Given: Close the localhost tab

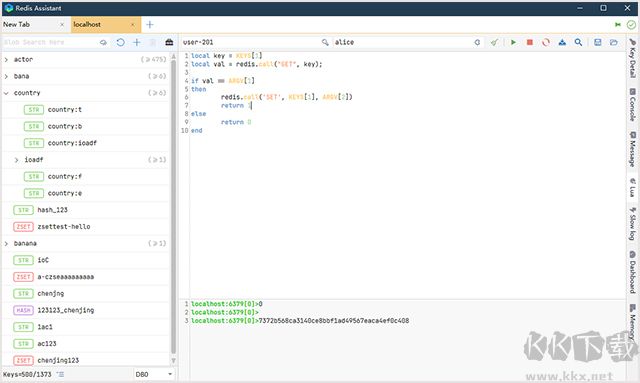Looking at the screenshot, I should click(x=133, y=24).
